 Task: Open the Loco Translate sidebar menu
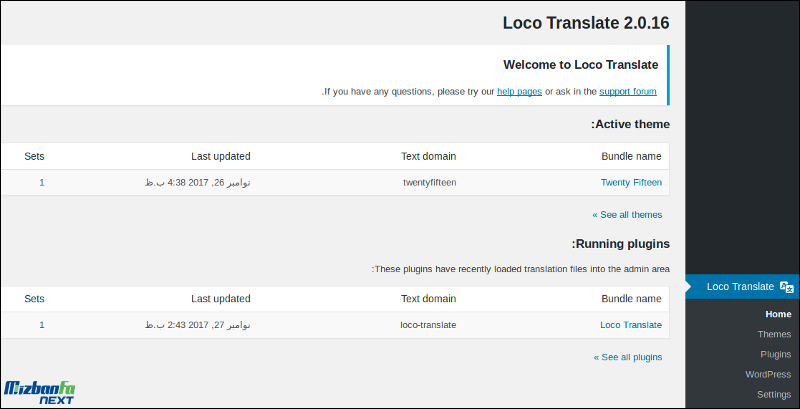742,287
